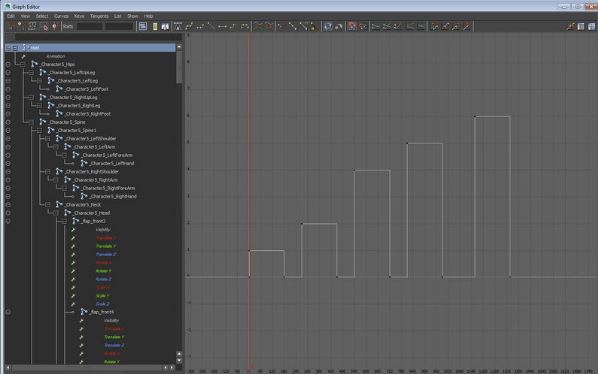Click the outliner vertical scrollbar thumb

[x=179, y=66]
